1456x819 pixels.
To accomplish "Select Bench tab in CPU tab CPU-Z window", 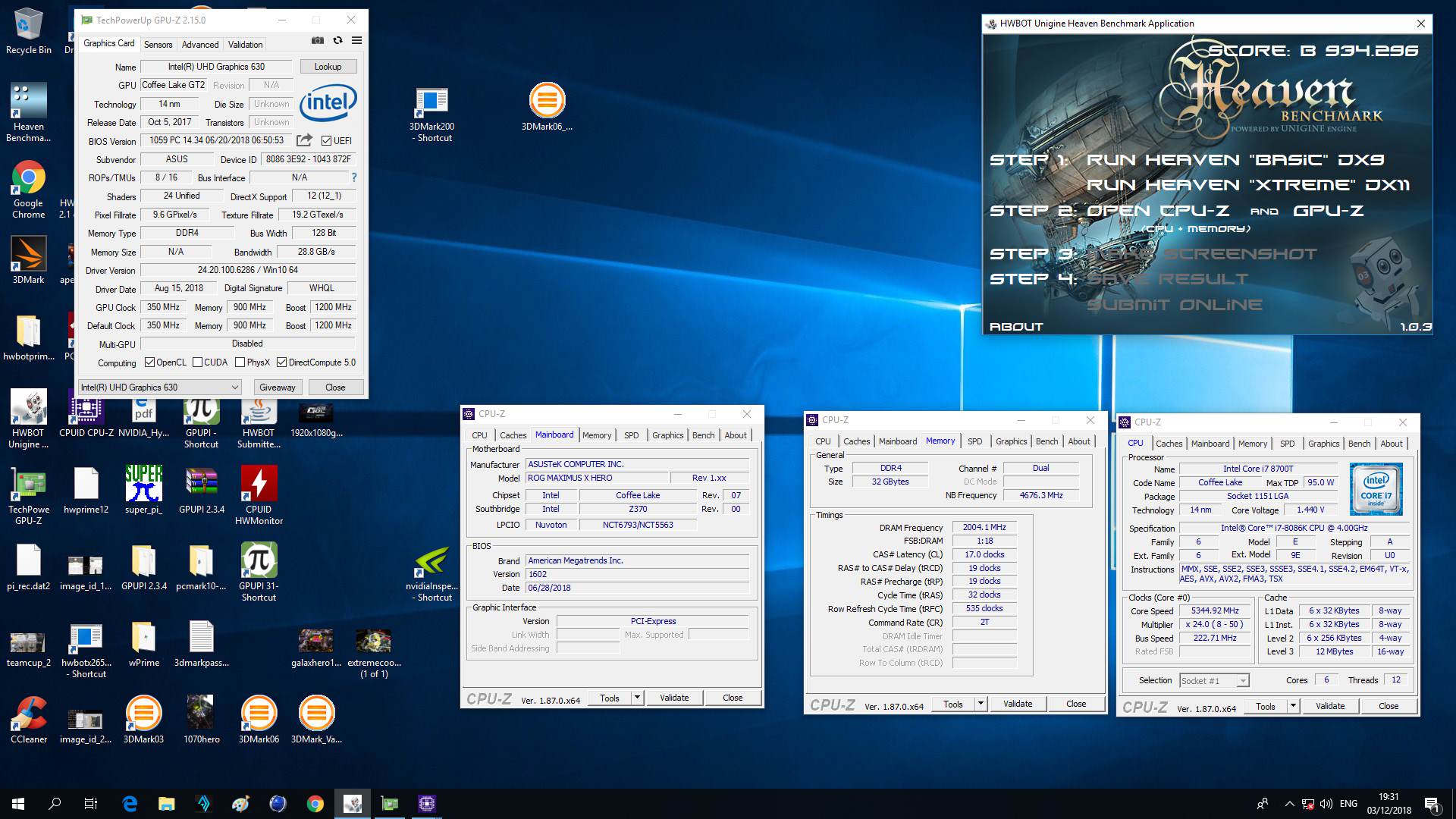I will 1359,444.
